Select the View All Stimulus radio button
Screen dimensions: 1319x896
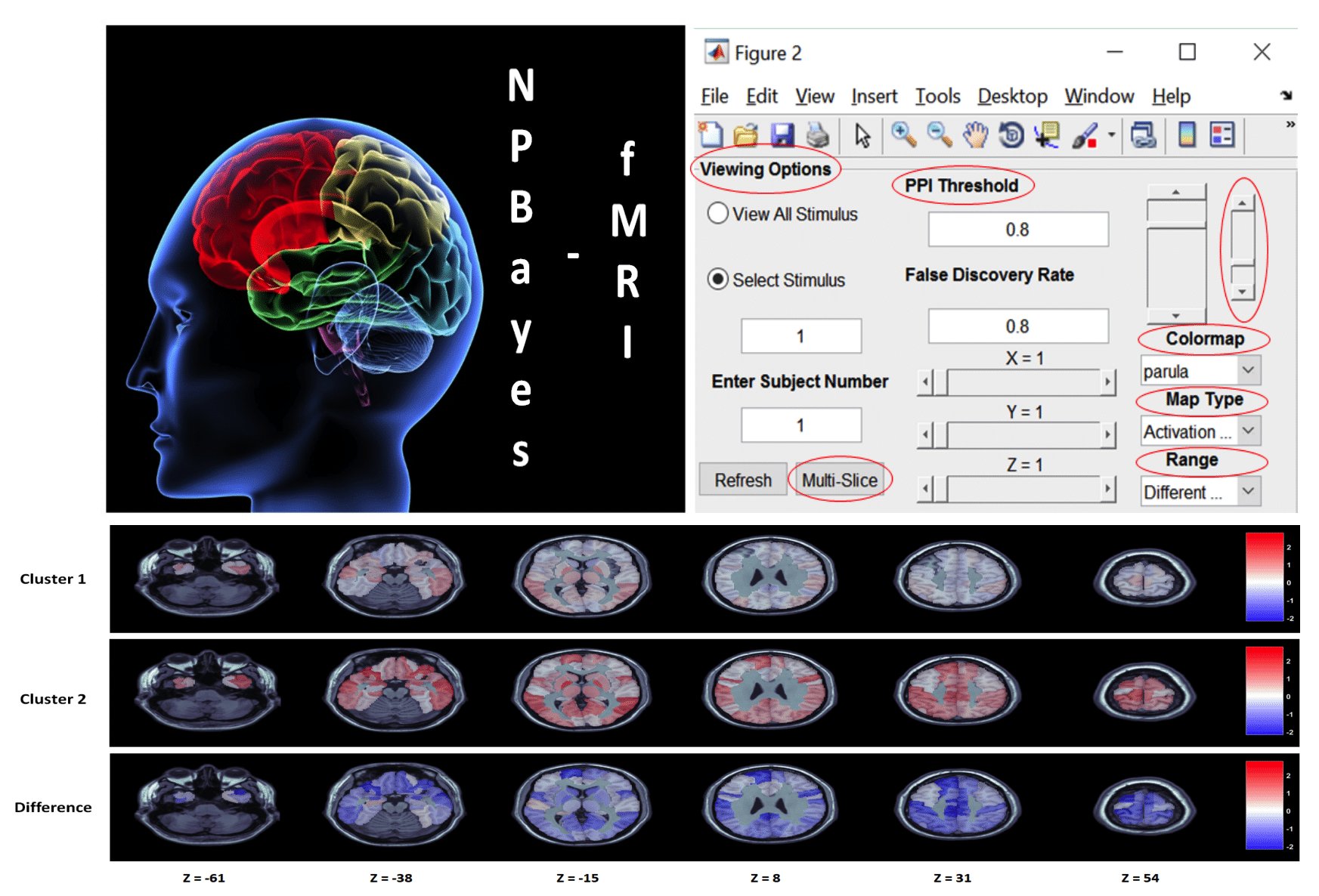click(x=718, y=214)
